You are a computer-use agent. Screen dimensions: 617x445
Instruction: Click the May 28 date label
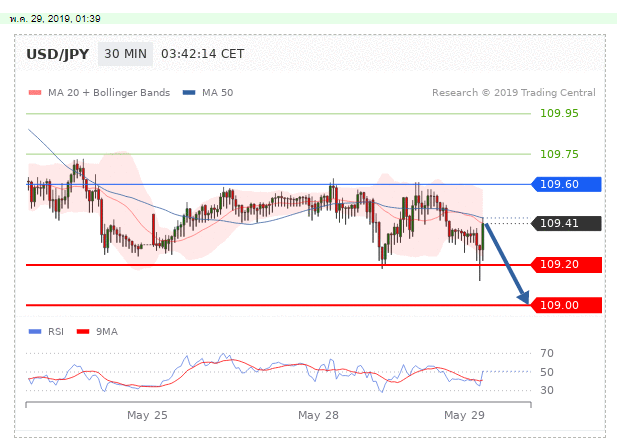318,415
